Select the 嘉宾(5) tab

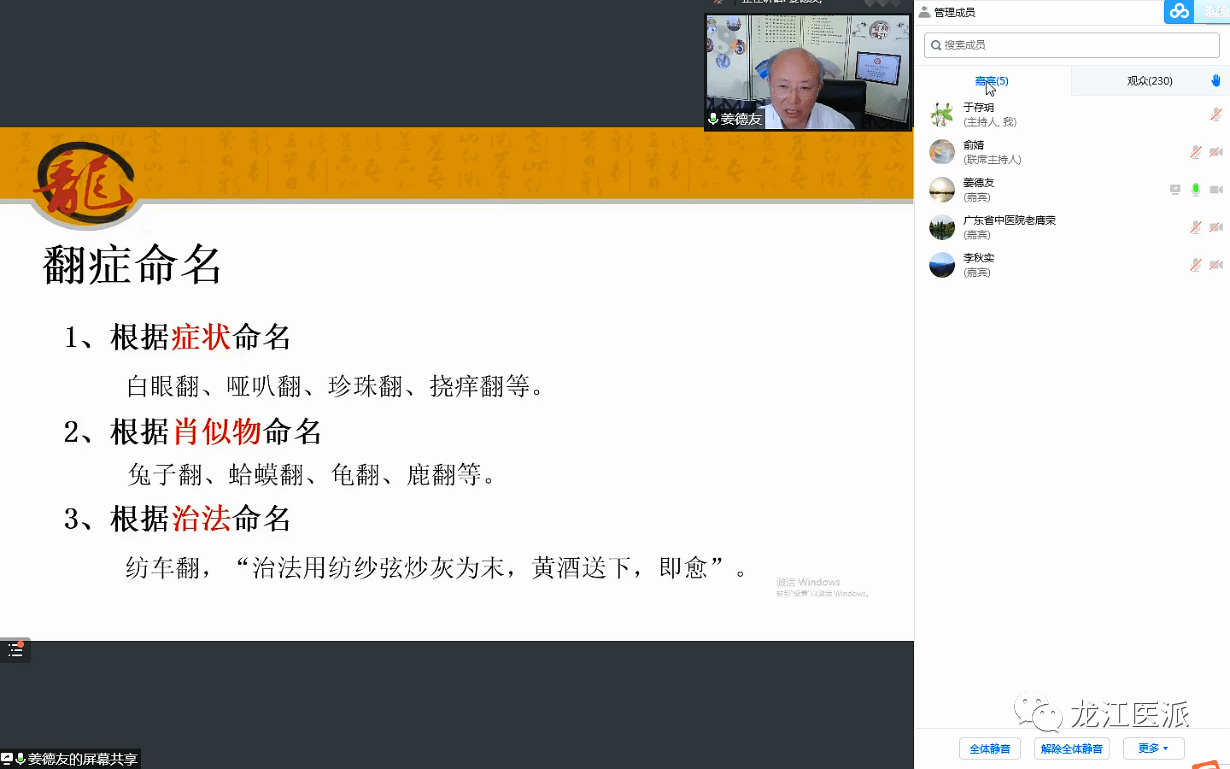tap(991, 81)
